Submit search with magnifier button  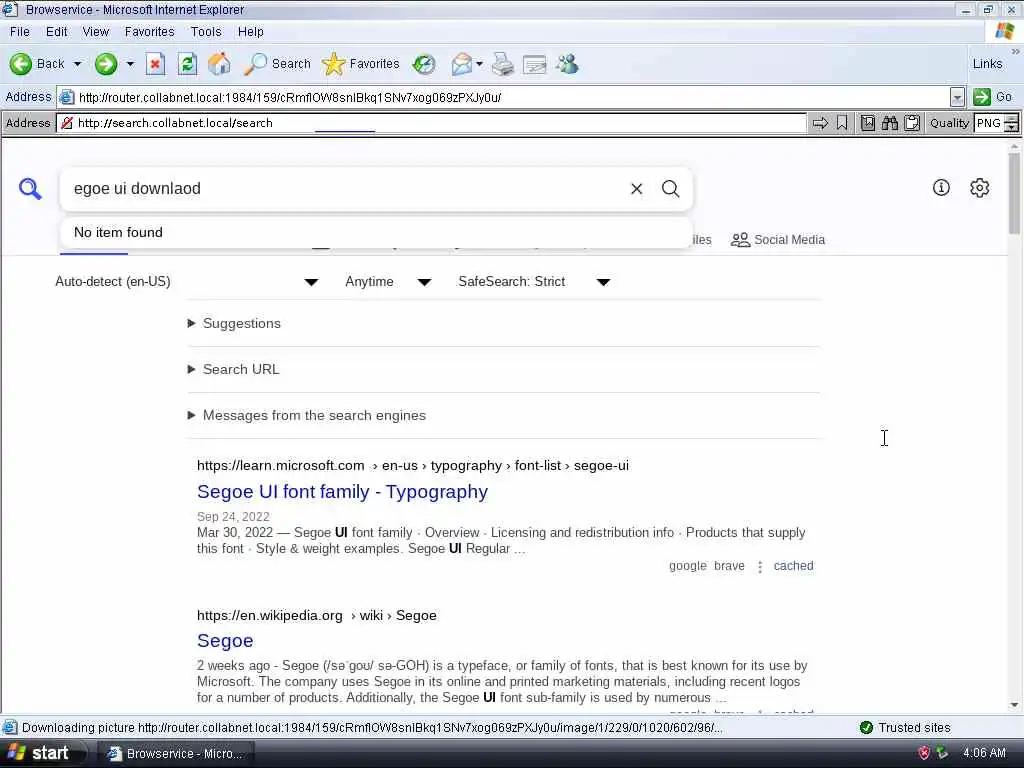point(671,189)
